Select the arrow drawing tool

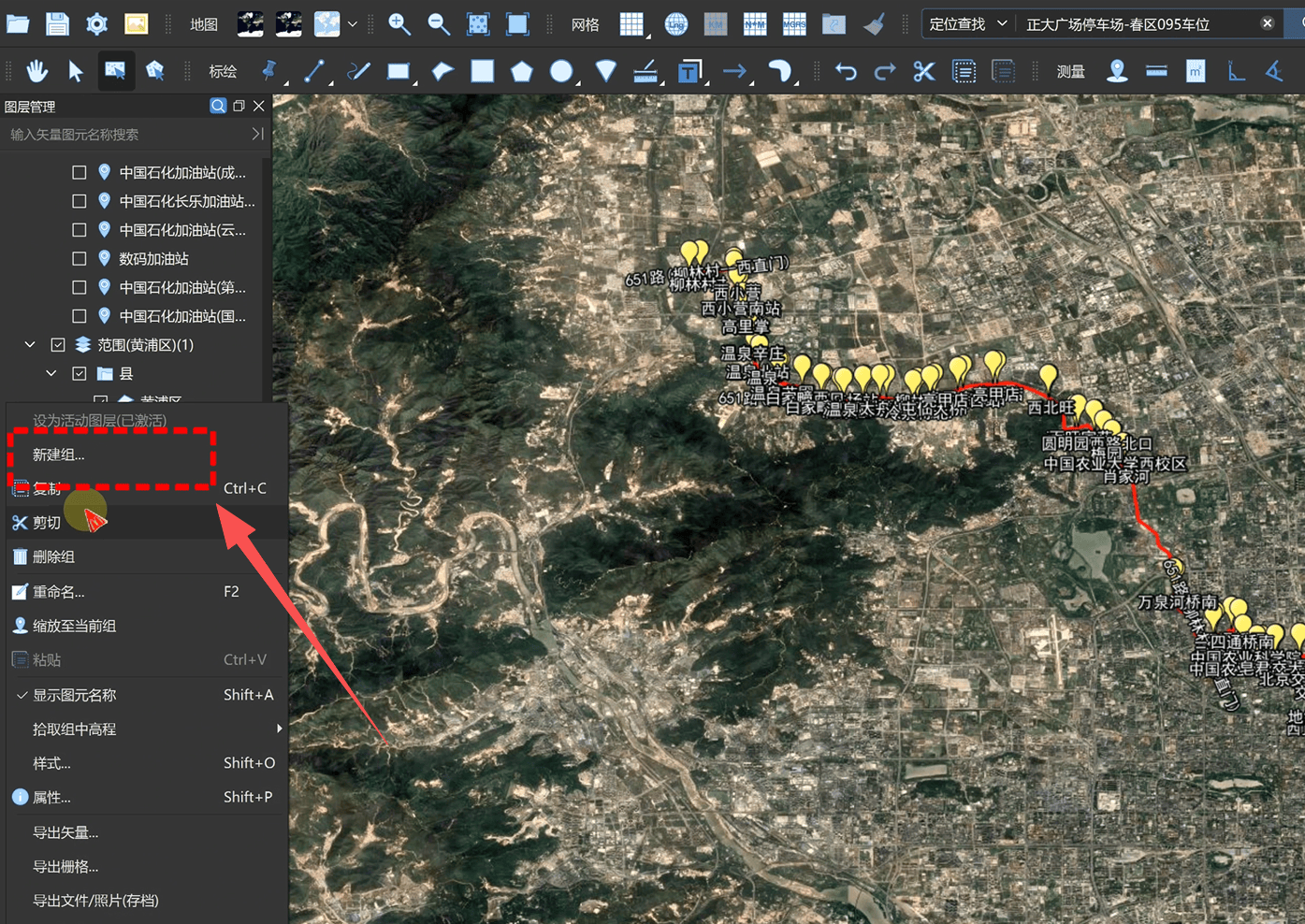(735, 71)
